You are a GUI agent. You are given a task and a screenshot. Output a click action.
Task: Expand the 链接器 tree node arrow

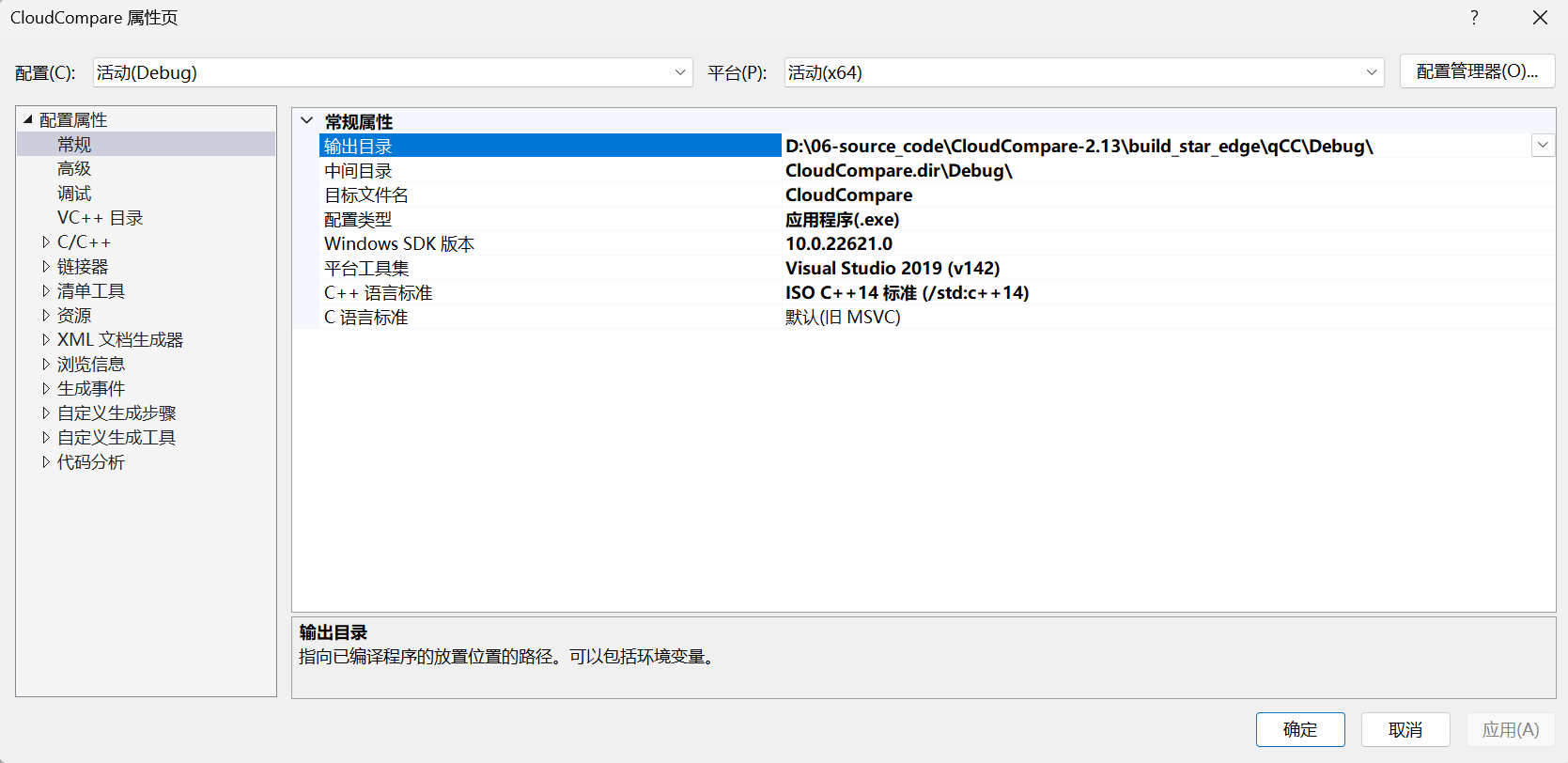pyautogui.click(x=46, y=266)
